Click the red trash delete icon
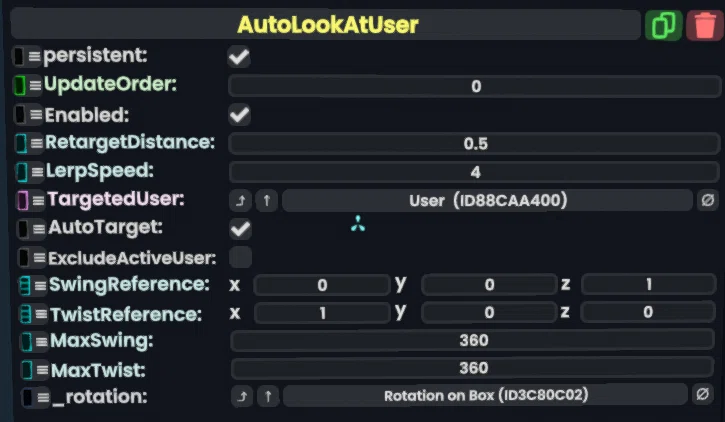 [705, 25]
